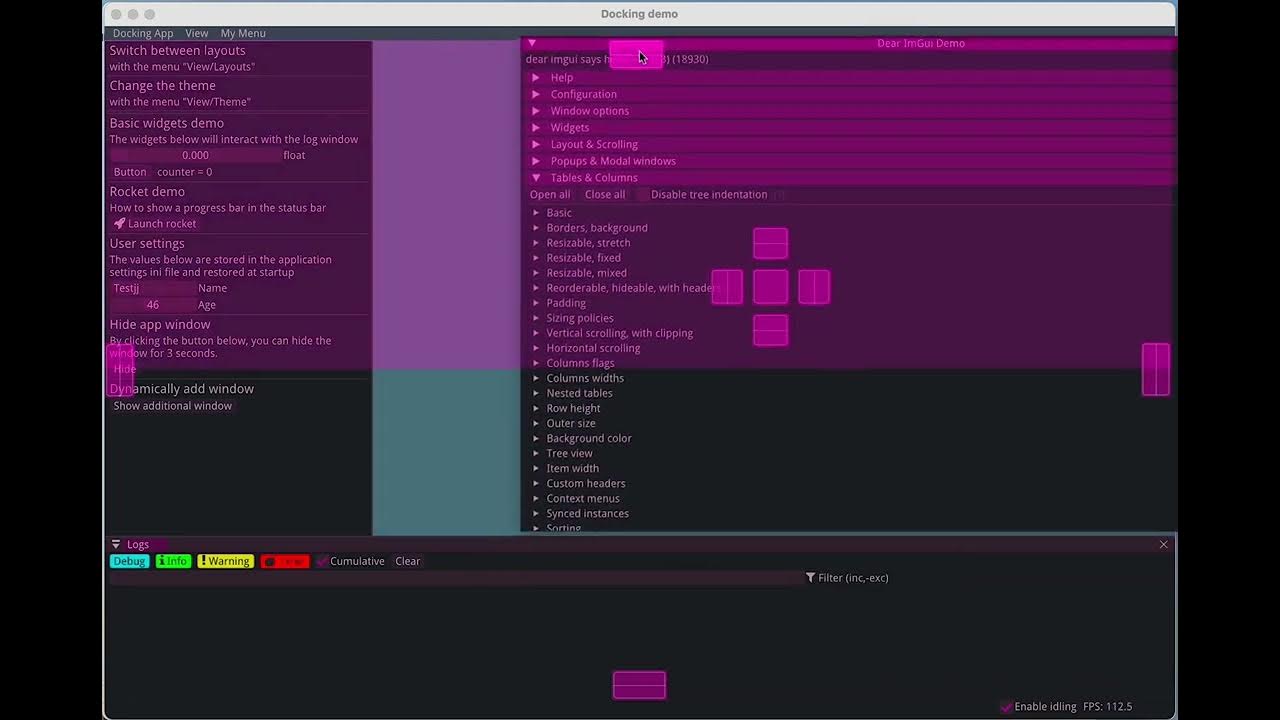Click the Button next to counter
Image resolution: width=1280 pixels, height=720 pixels.
coord(130,172)
